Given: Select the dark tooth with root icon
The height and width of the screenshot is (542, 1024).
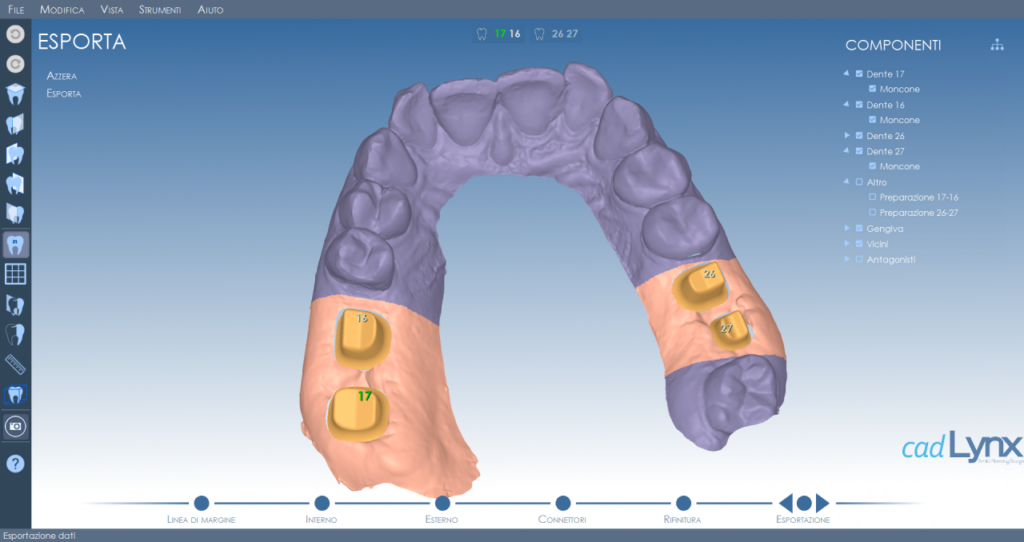Looking at the screenshot, I should (15, 305).
